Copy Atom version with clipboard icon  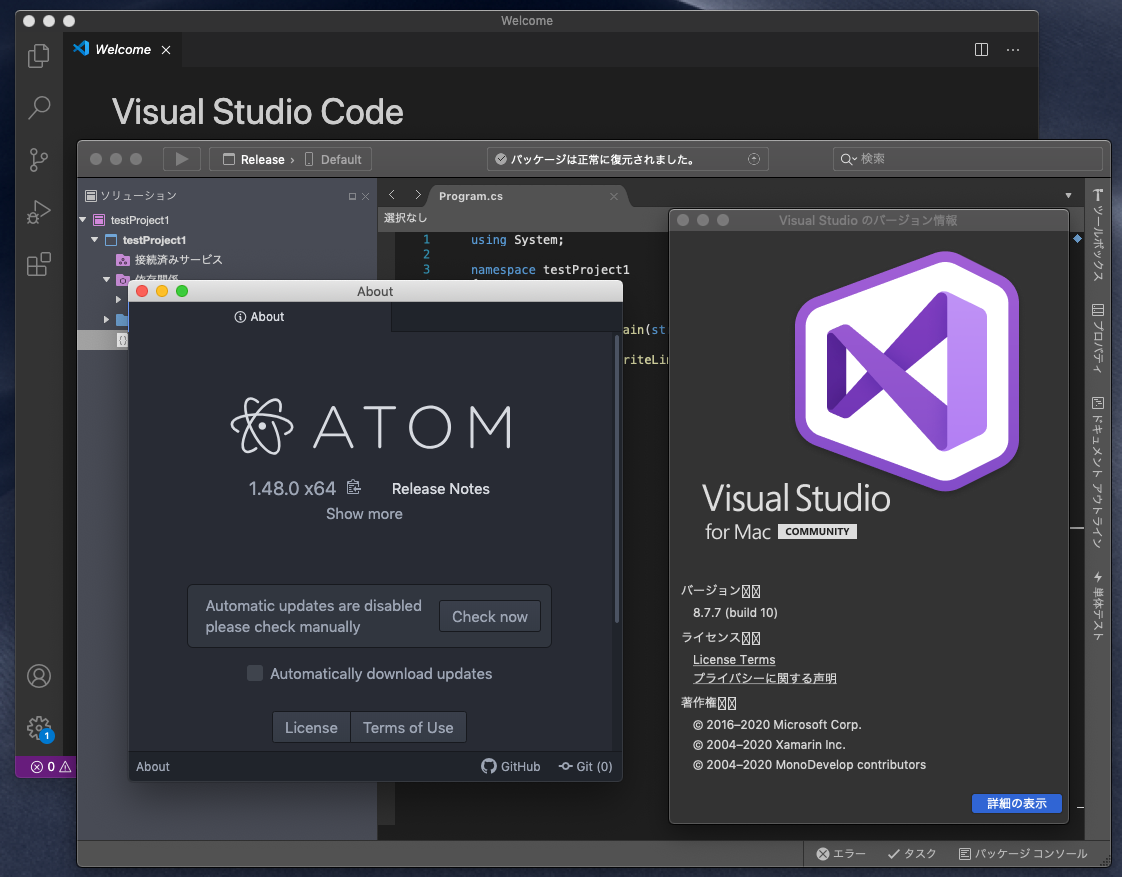click(353, 487)
